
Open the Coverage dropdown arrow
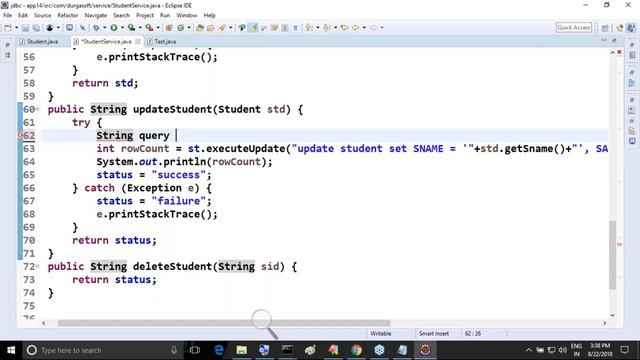(140, 28)
